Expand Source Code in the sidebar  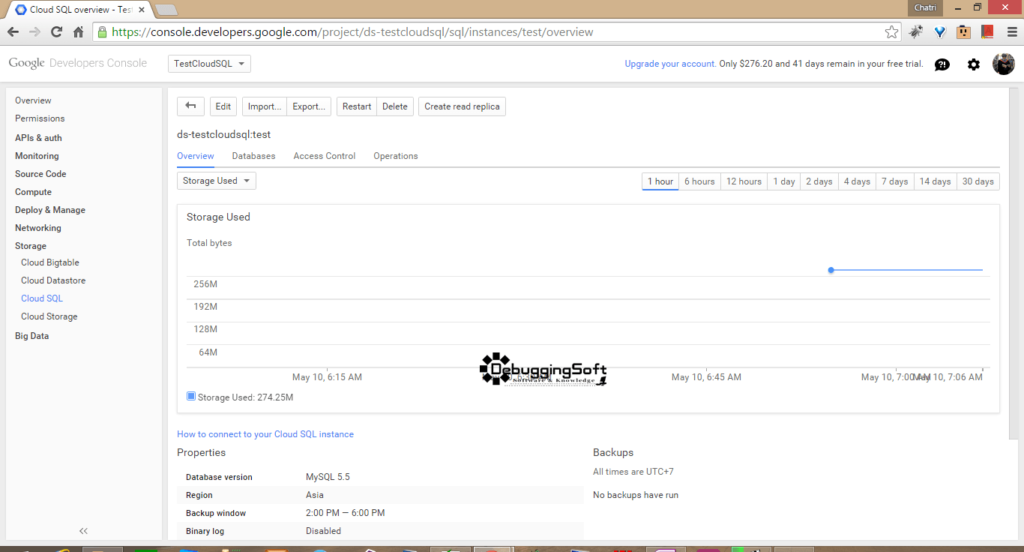[40, 174]
